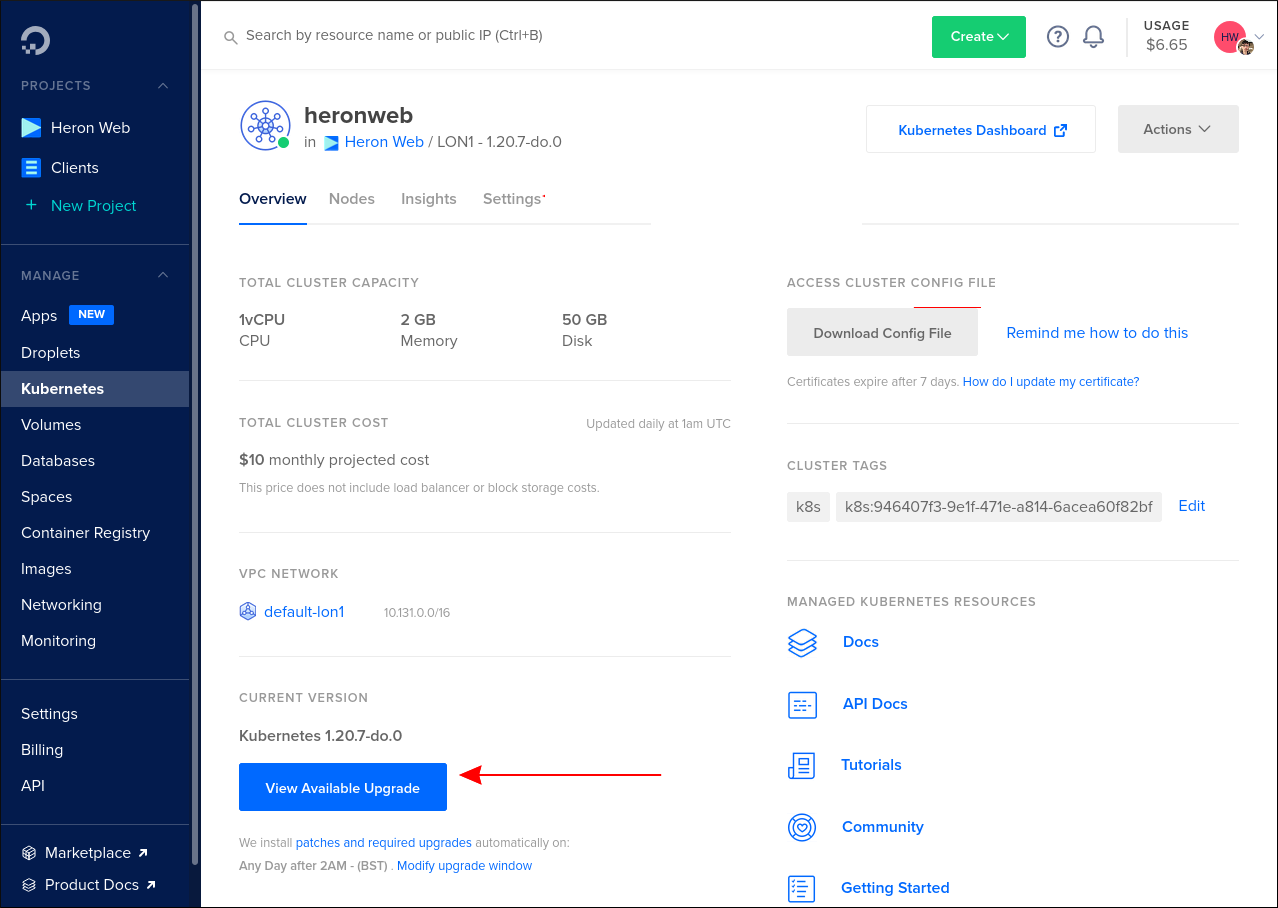Click patches and required upgrades link

[384, 843]
